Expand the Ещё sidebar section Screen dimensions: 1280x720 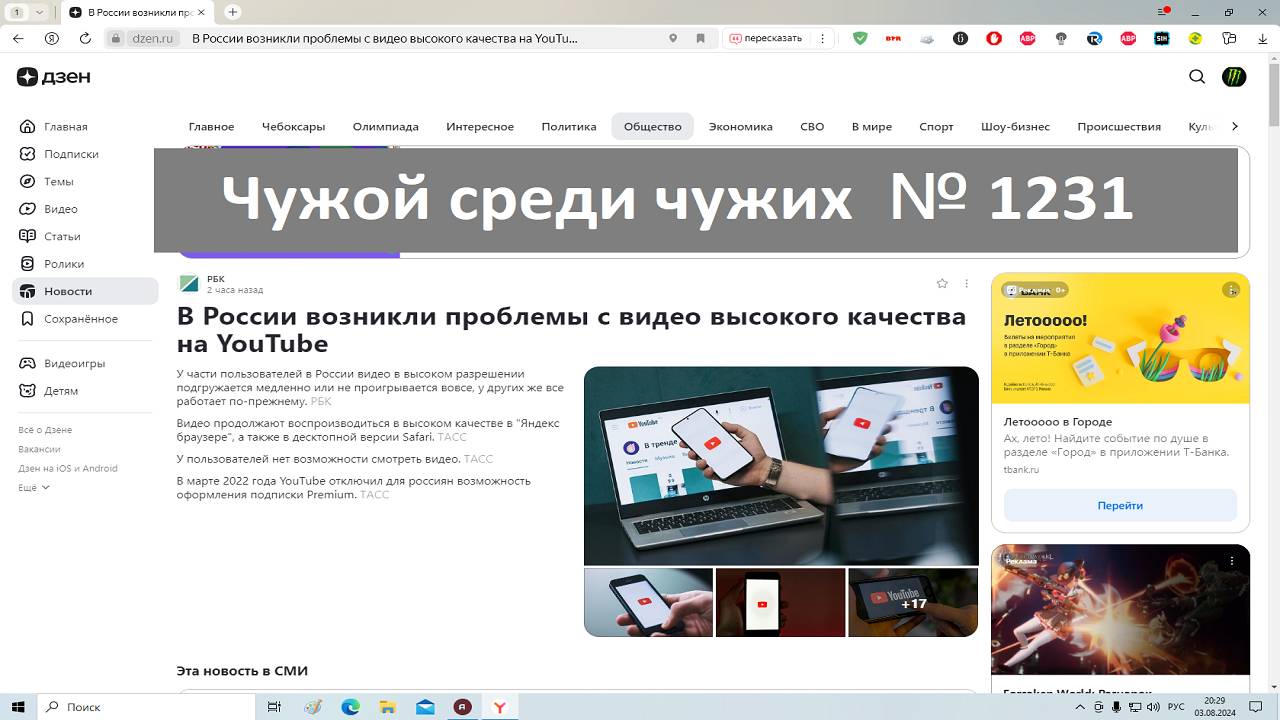[x=33, y=487]
